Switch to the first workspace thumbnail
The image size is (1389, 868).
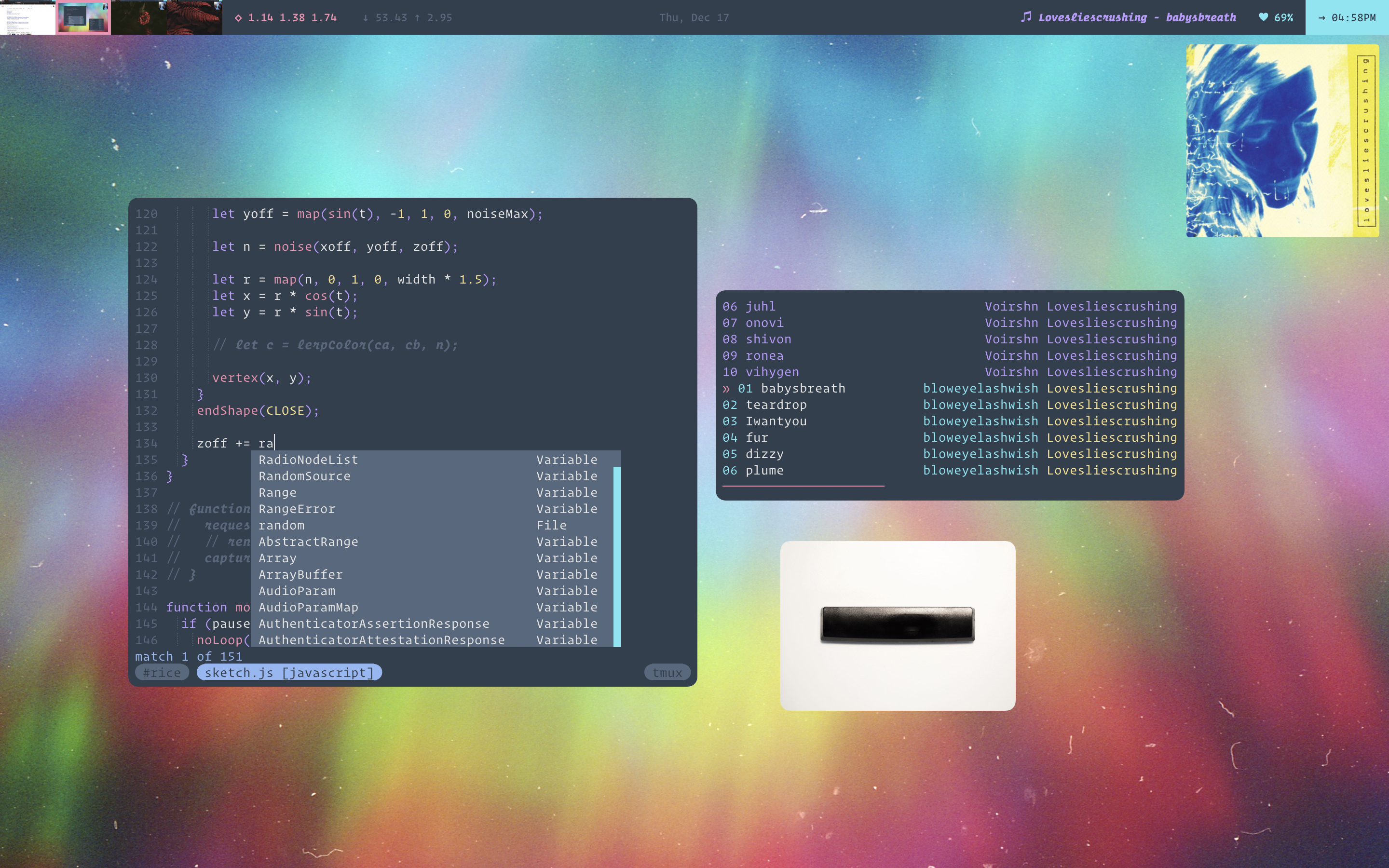point(27,17)
